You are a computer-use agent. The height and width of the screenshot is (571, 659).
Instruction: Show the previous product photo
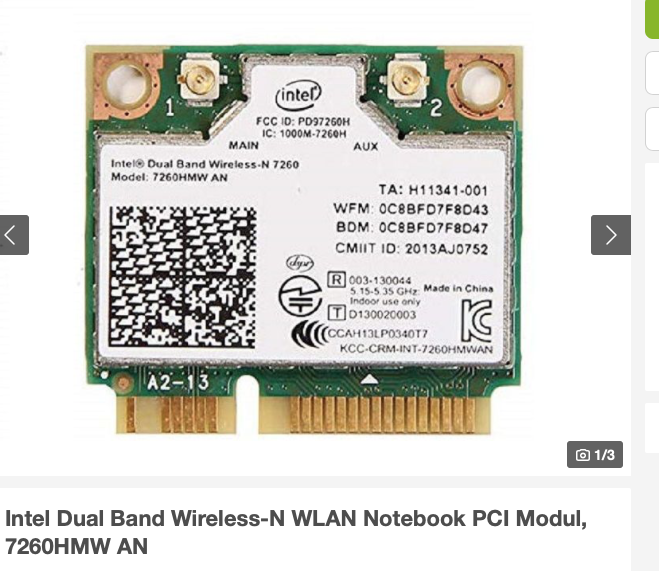[x=14, y=235]
